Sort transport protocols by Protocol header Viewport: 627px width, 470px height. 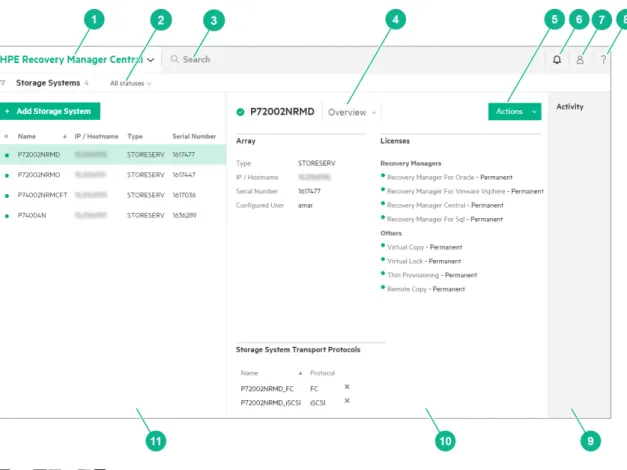[x=322, y=373]
